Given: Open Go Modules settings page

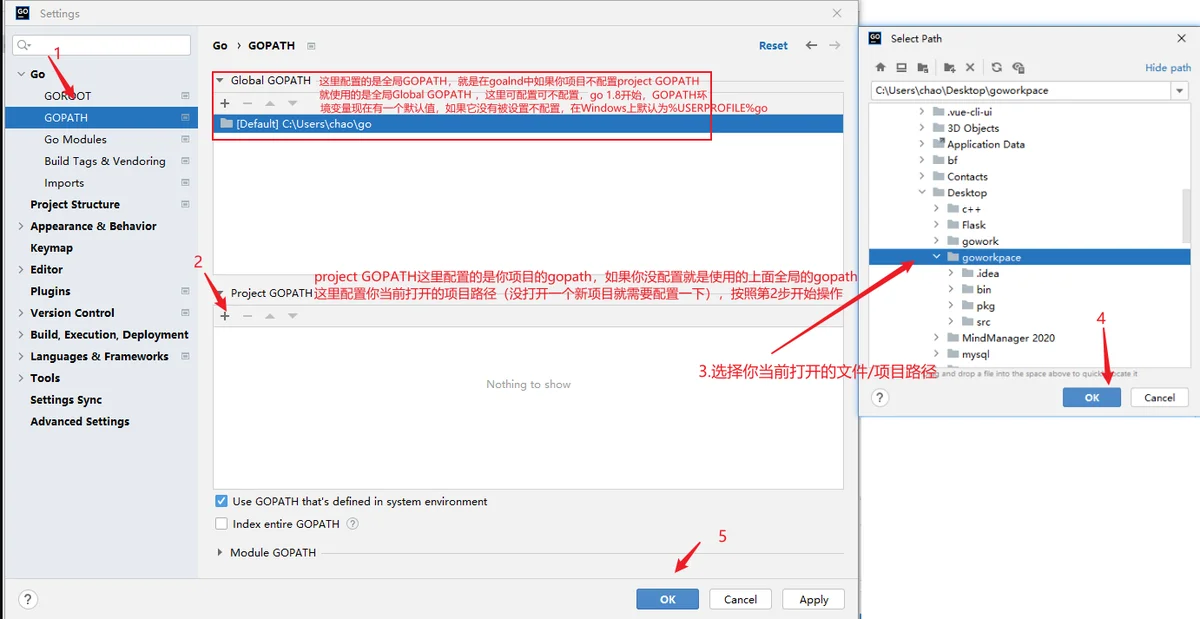Looking at the screenshot, I should 75,139.
